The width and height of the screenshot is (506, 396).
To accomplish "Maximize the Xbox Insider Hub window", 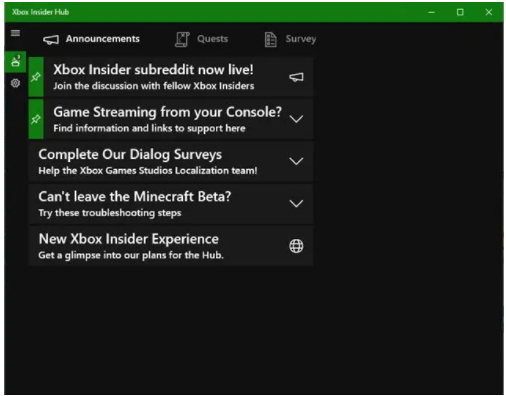I will tap(460, 12).
